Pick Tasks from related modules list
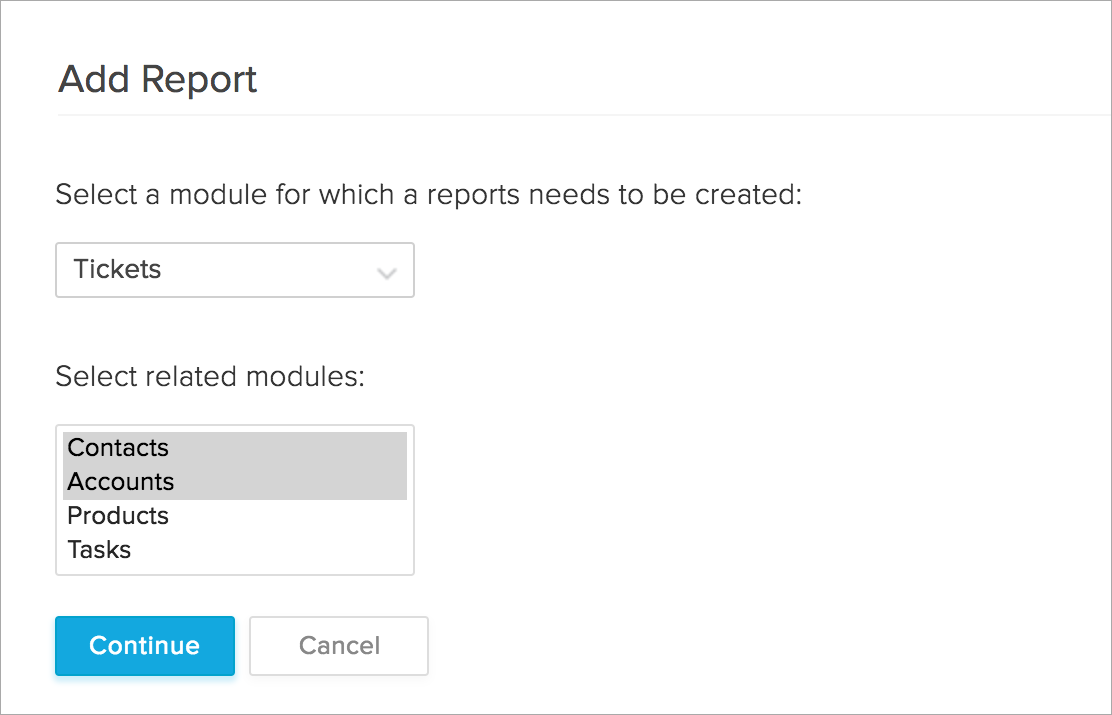 click(x=99, y=550)
